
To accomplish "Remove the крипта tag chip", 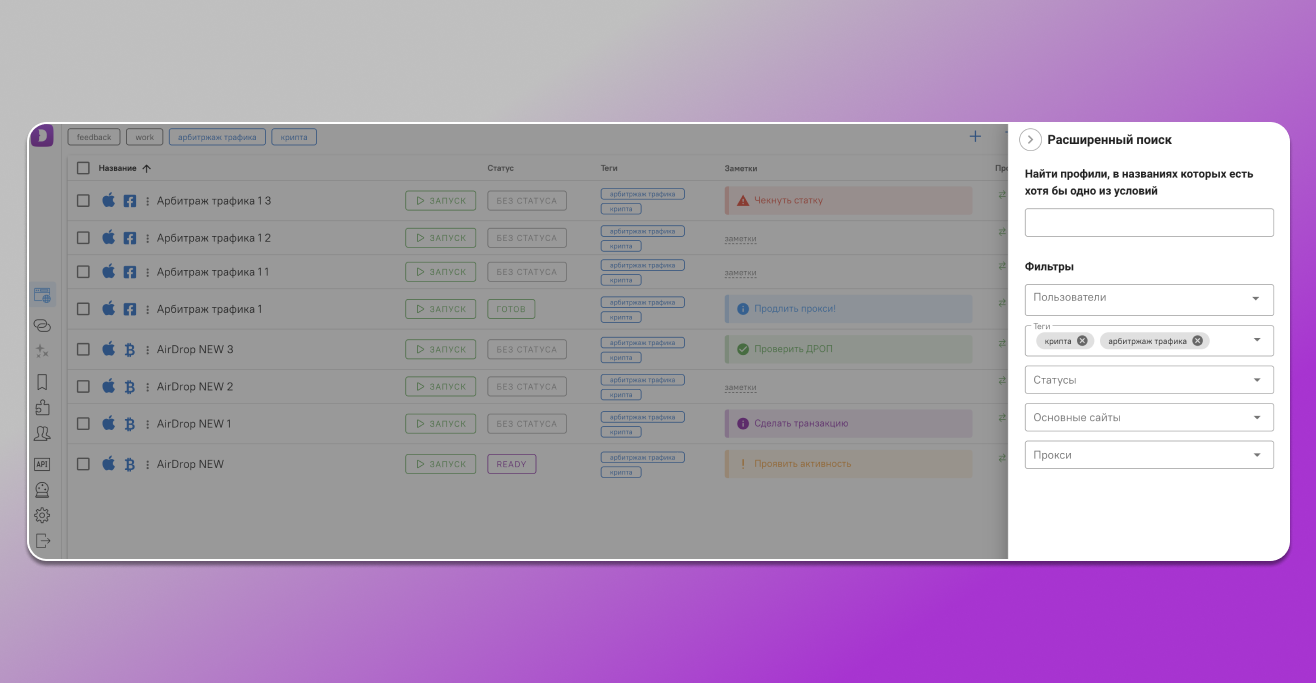I will (1082, 341).
